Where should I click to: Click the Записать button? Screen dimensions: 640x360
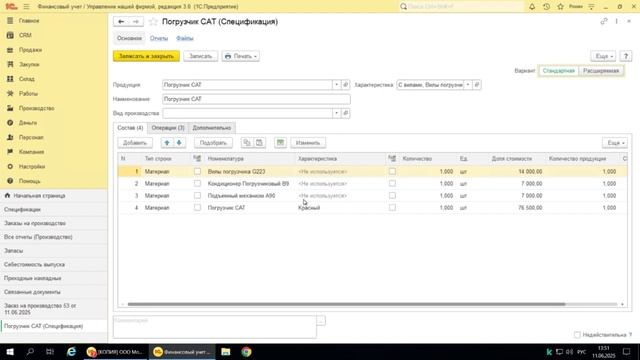pos(200,56)
